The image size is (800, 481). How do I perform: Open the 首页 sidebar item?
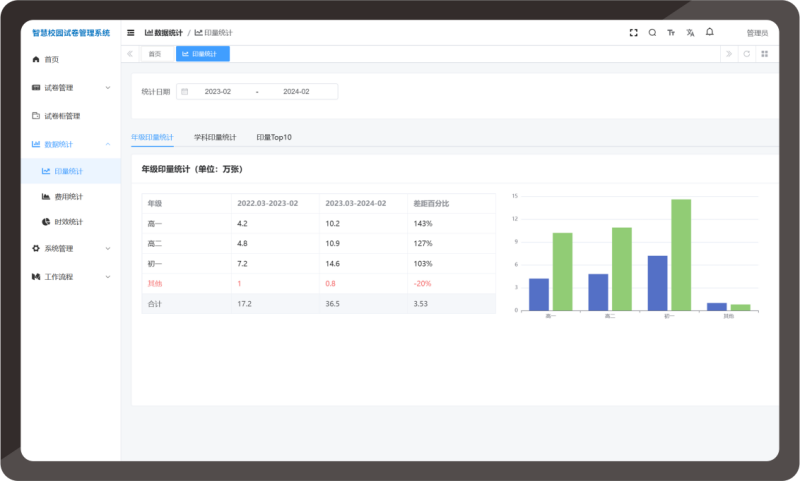click(70, 59)
